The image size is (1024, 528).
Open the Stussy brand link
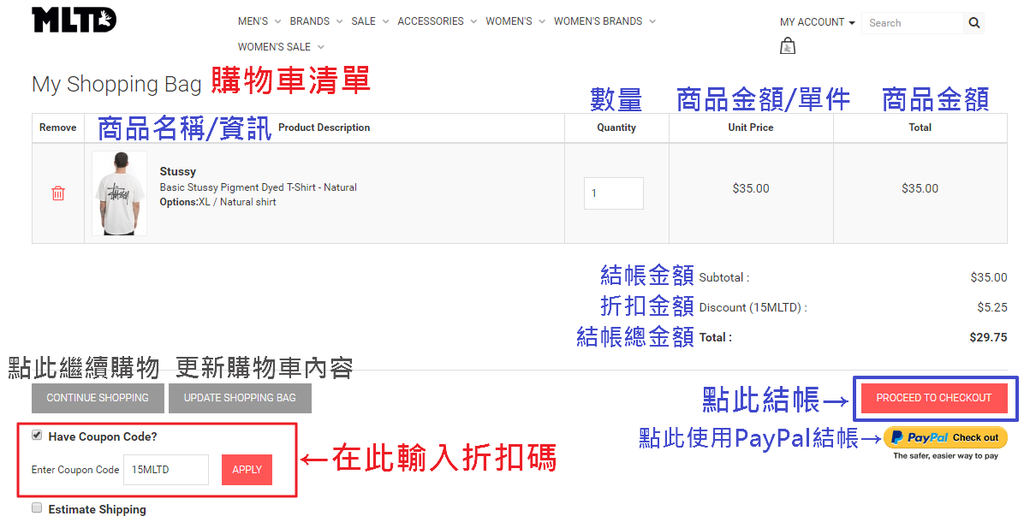coord(178,171)
